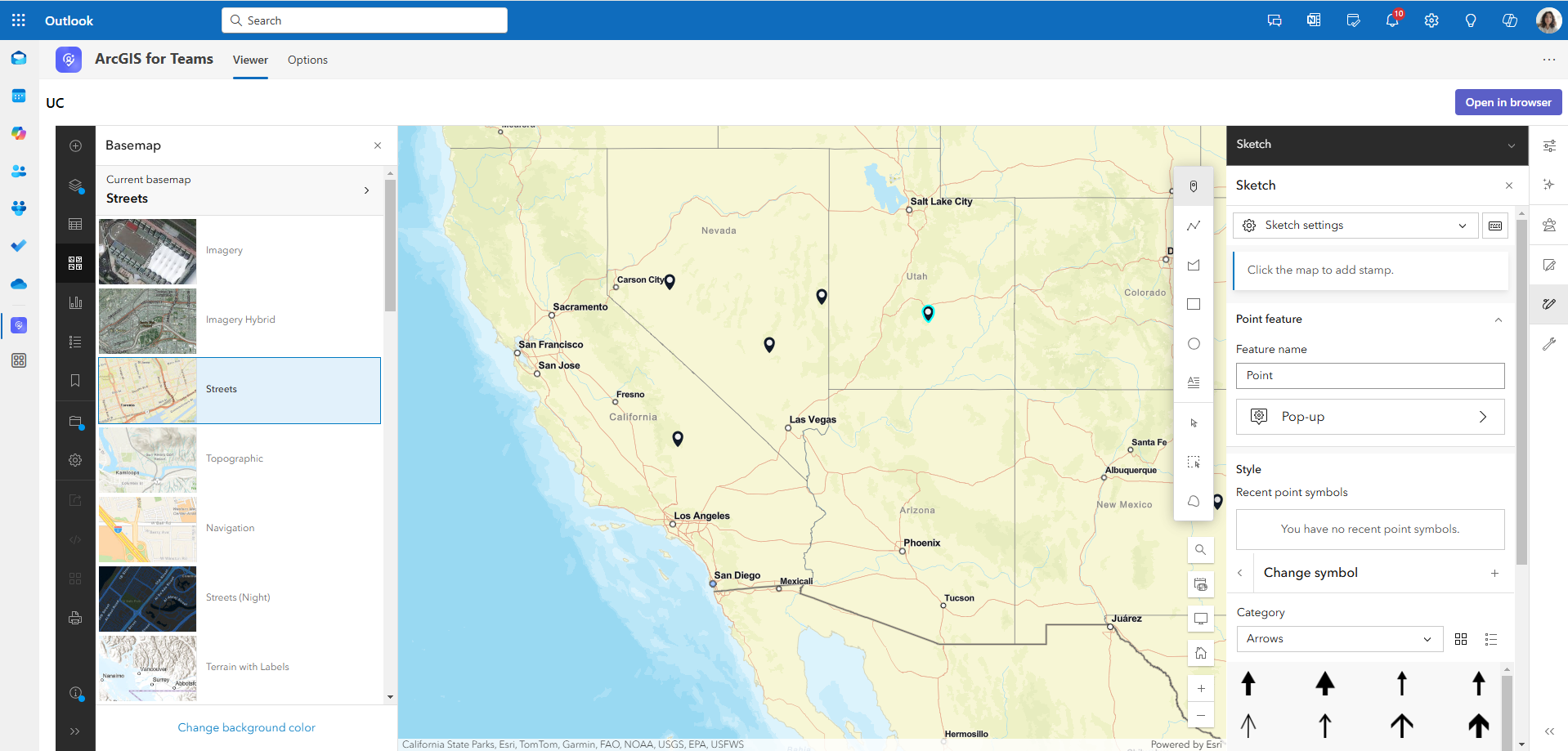This screenshot has width=1568, height=751.
Task: Open the ArcGIS for Teams more options menu
Action: [x=1549, y=60]
